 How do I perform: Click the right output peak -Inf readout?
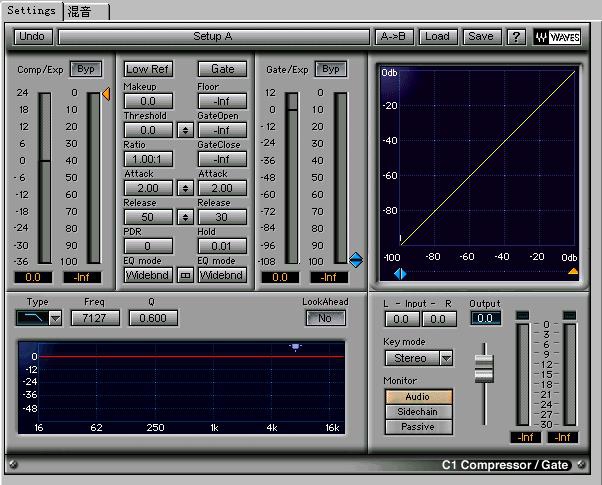tap(562, 437)
